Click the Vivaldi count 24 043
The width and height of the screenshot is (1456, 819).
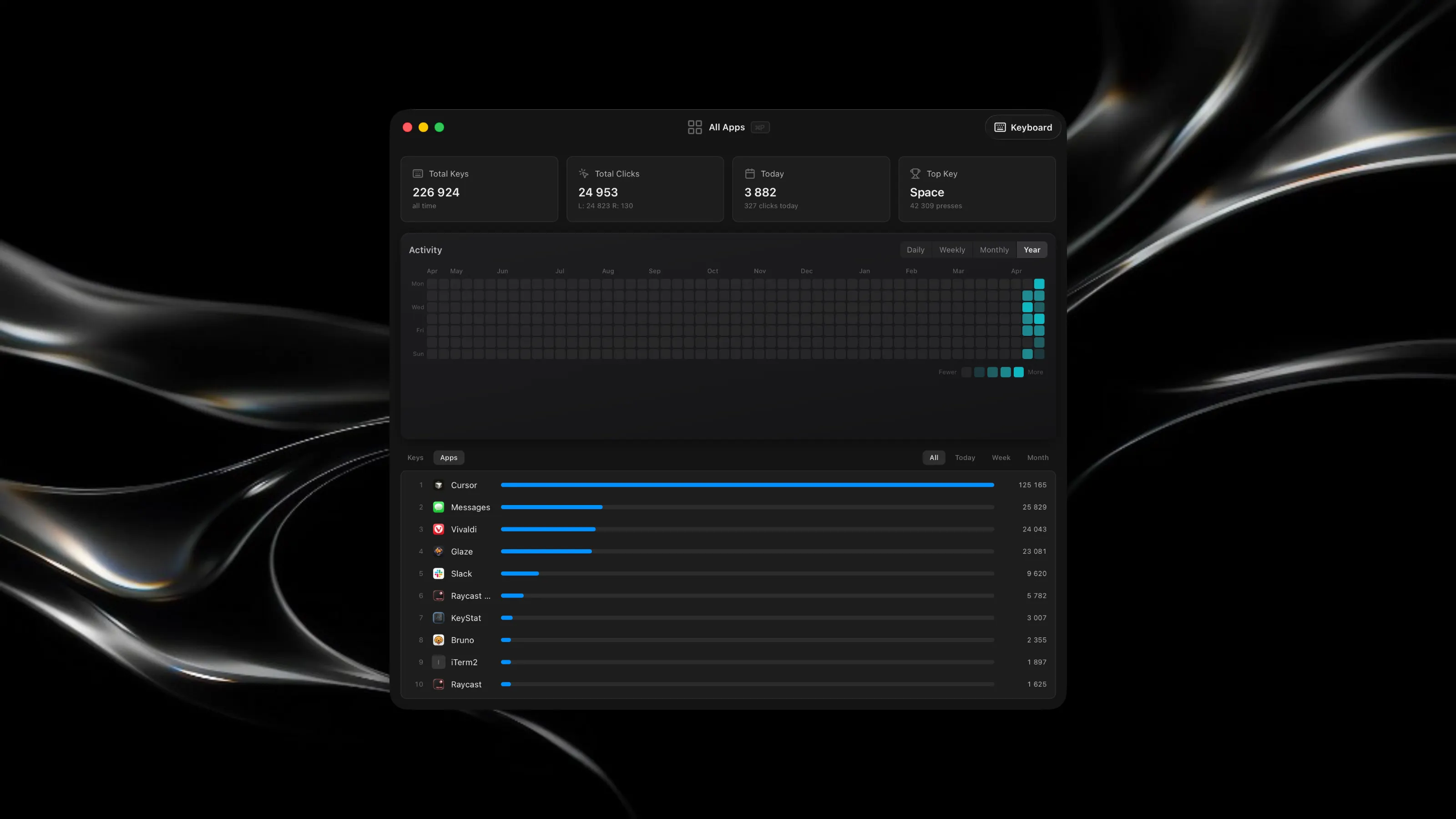(x=1034, y=529)
